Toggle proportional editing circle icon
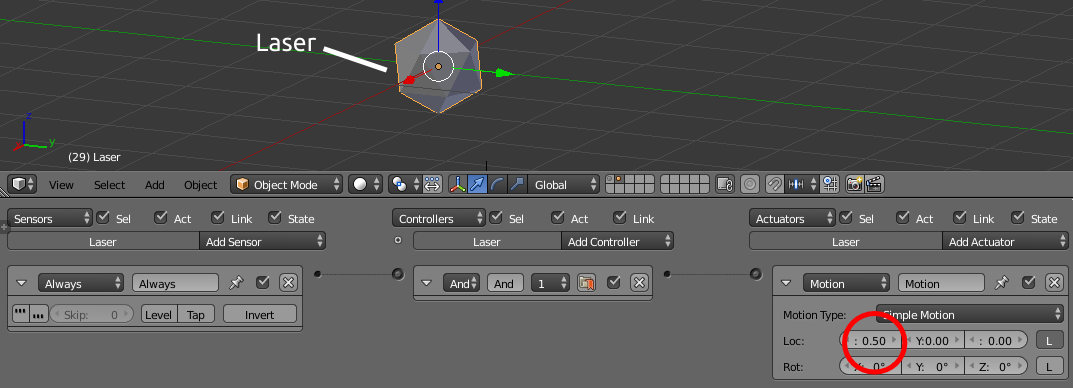This screenshot has height=388, width=1073. pos(751,185)
